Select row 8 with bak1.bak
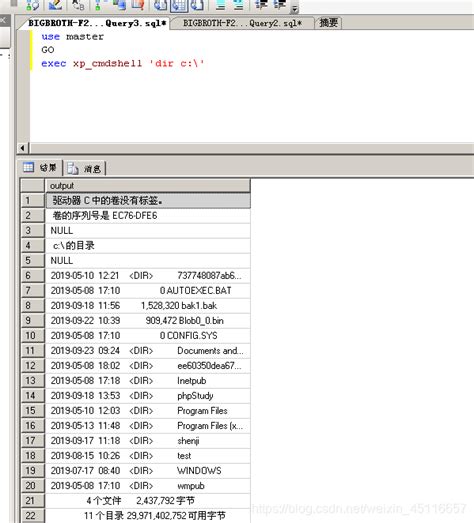Image resolution: width=474 pixels, height=523 pixels. point(147,306)
